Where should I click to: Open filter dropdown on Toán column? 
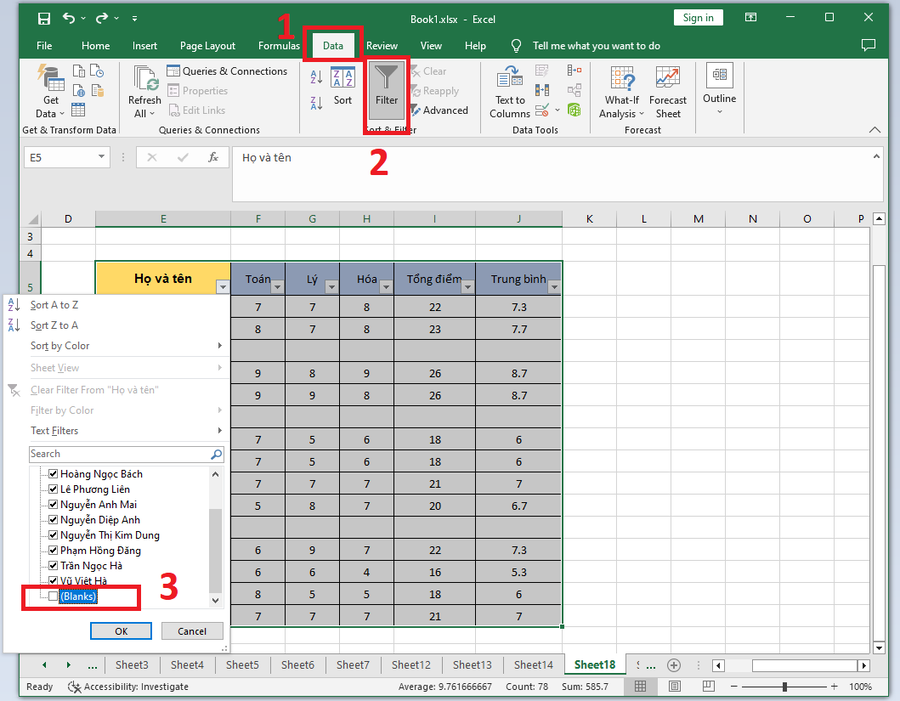[x=277, y=286]
